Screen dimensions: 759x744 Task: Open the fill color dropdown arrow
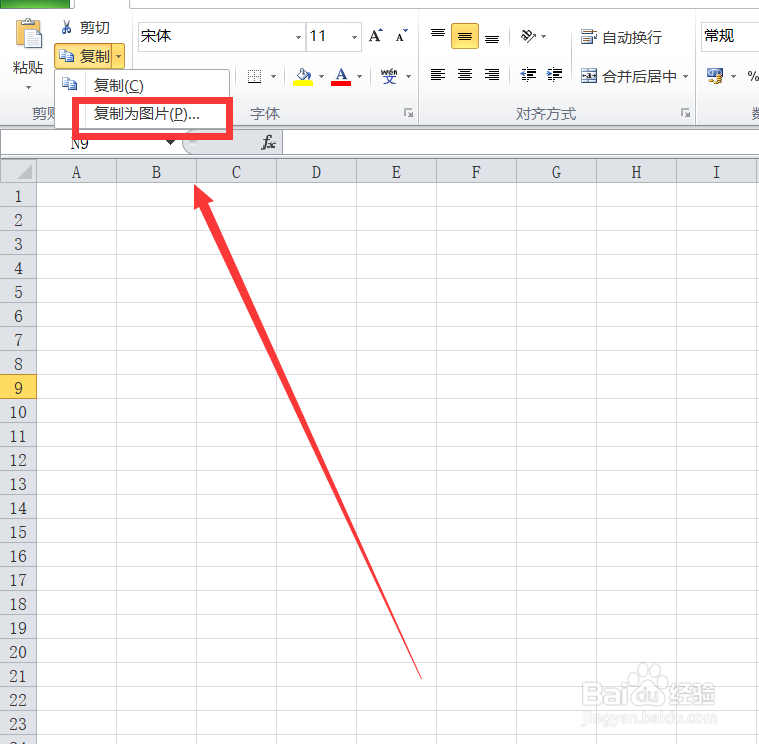(x=321, y=76)
